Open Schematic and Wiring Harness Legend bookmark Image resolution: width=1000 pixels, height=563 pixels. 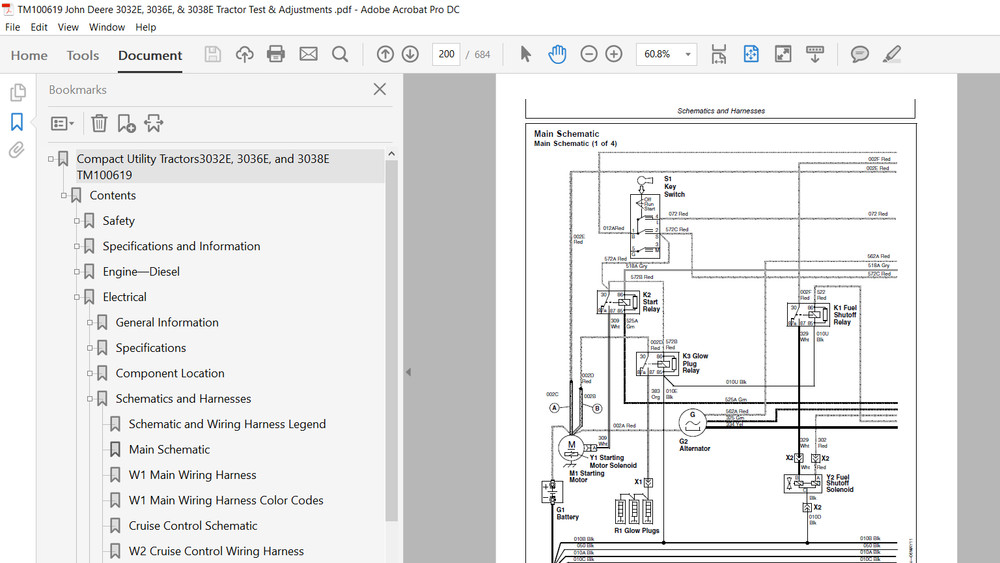tap(227, 424)
